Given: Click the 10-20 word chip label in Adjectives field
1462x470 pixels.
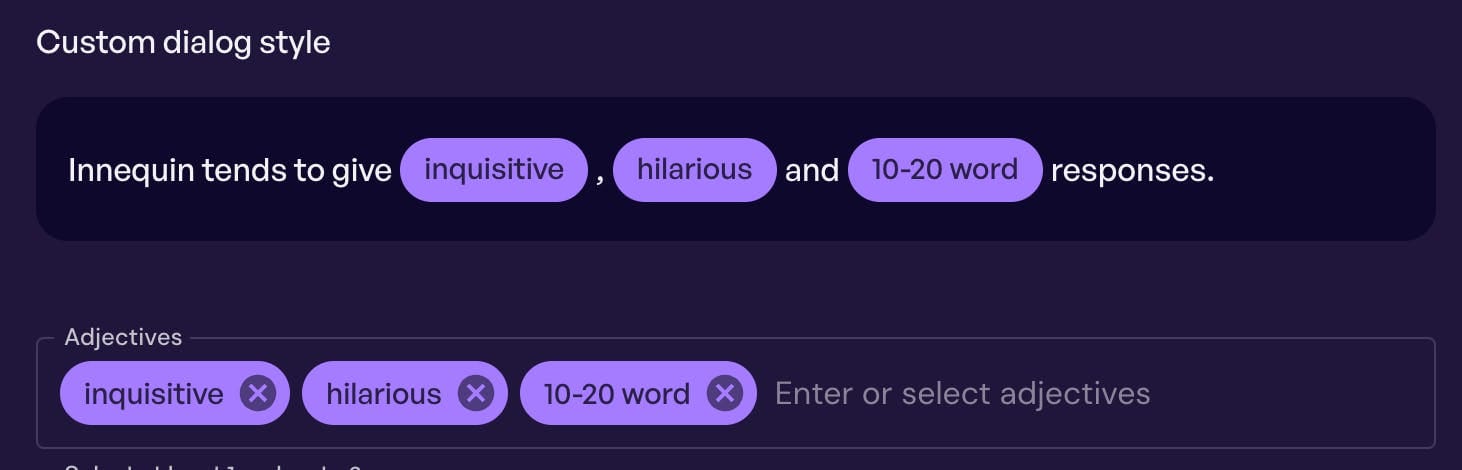Looking at the screenshot, I should point(616,394).
